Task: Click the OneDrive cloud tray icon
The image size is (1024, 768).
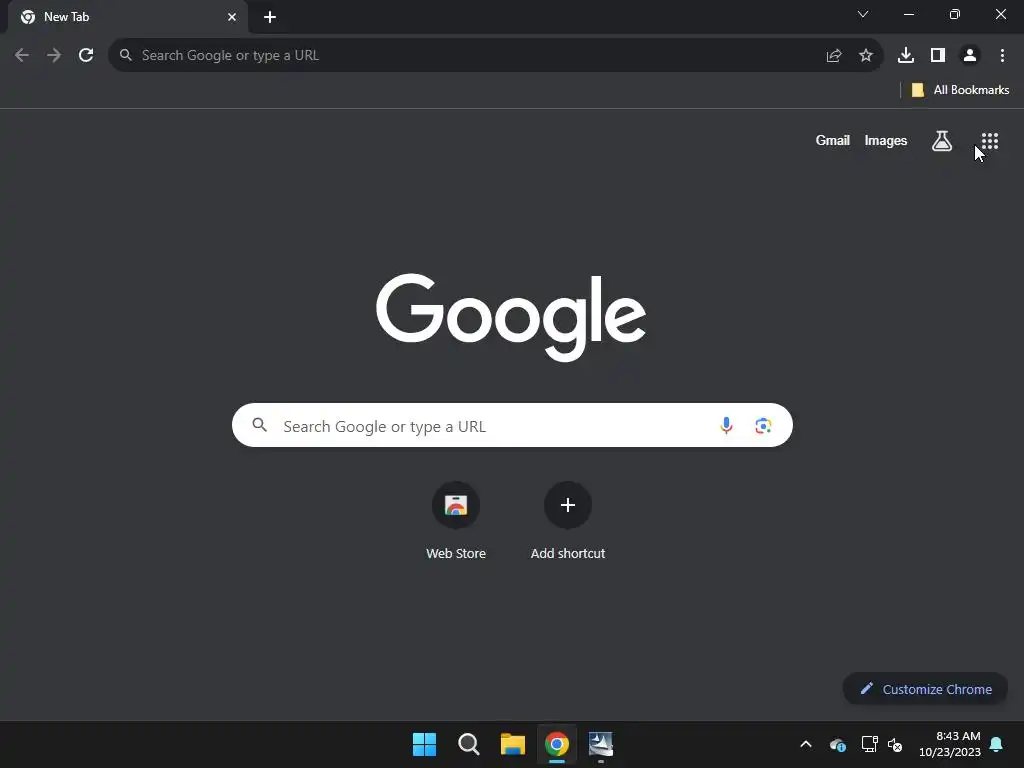Action: click(837, 744)
